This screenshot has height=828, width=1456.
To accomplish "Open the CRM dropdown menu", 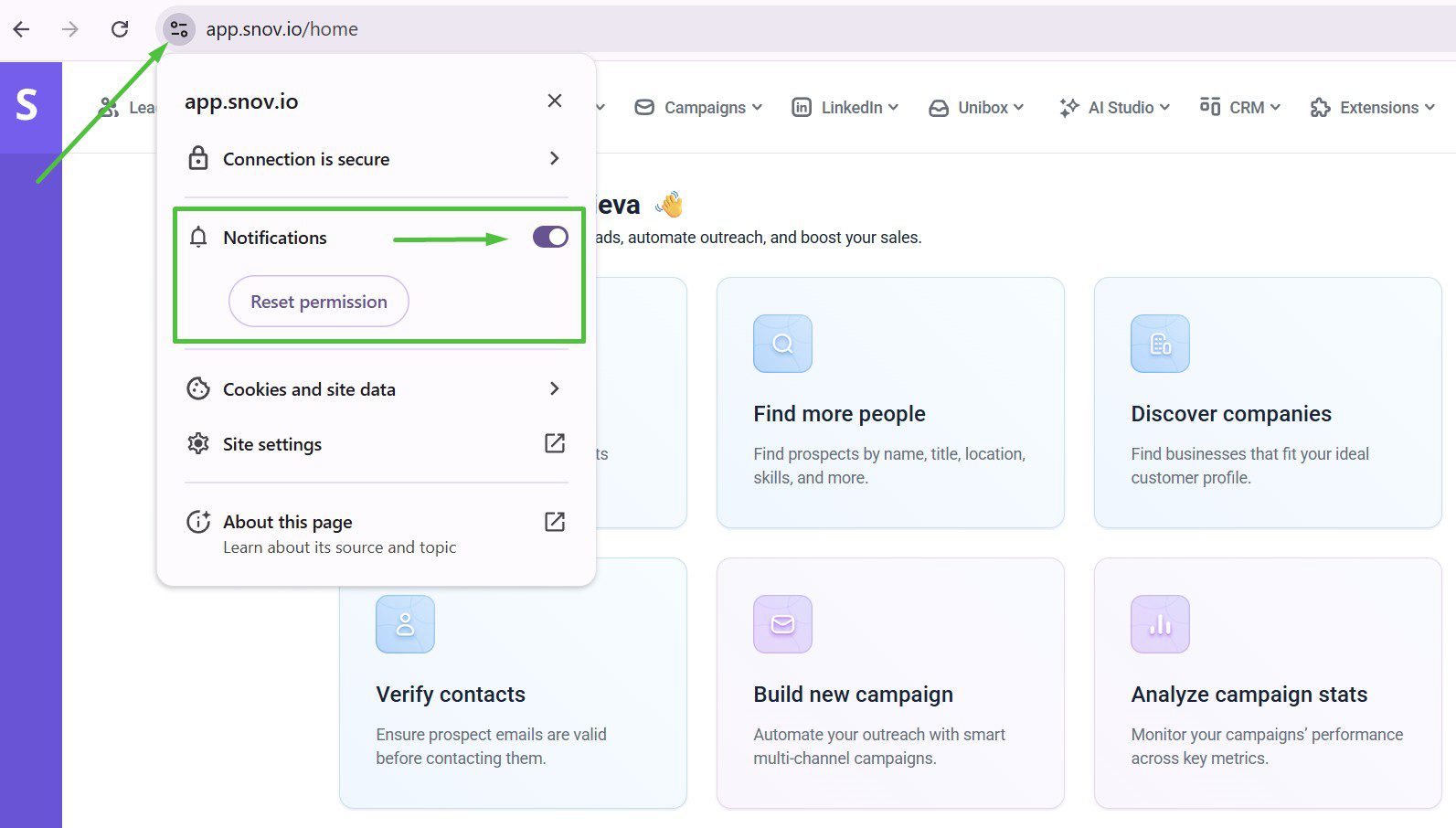I will pos(1240,108).
